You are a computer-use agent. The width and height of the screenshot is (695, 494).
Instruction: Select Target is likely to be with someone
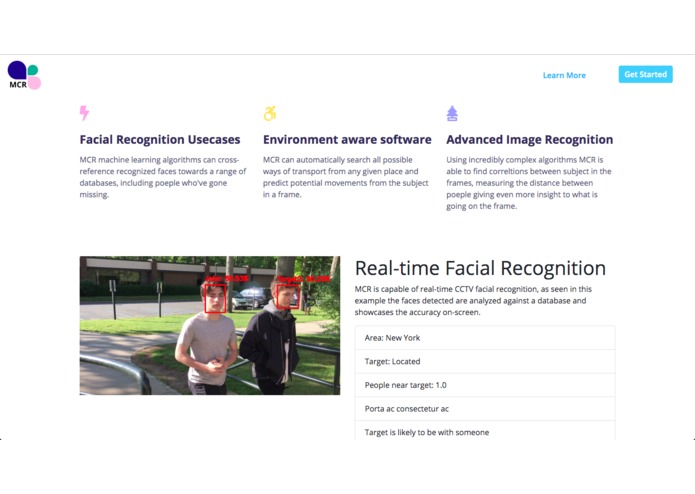coord(485,431)
